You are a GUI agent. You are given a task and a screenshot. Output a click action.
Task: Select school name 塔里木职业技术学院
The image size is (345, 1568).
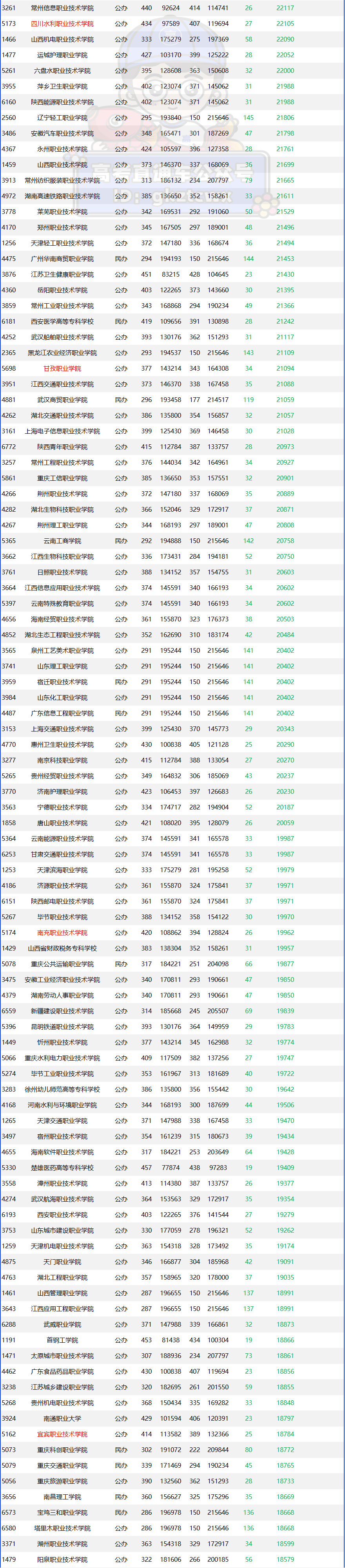tap(62, 1528)
